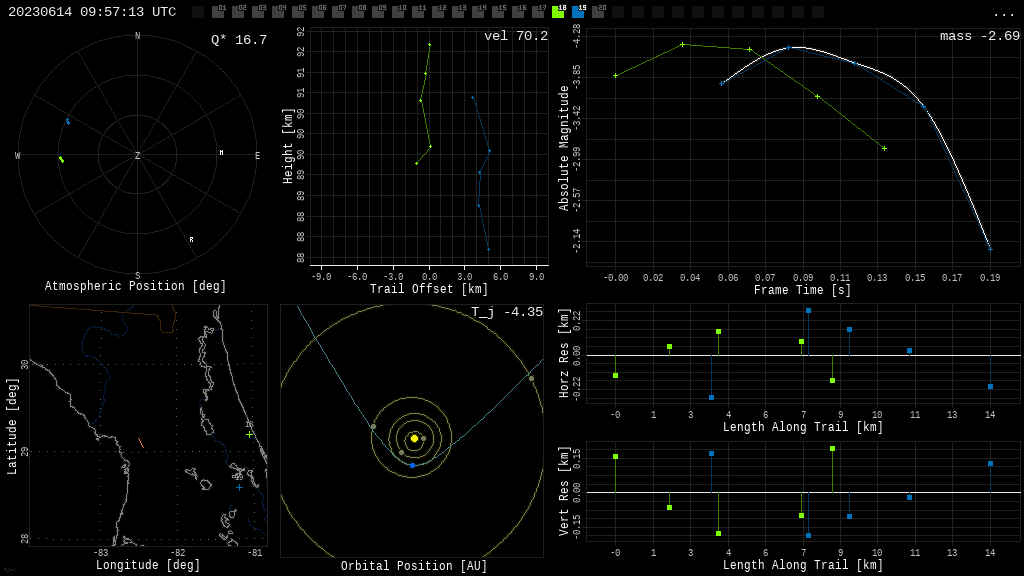Click the yellow Sun in orbital plot
This screenshot has height=576, width=1024.
click(414, 438)
